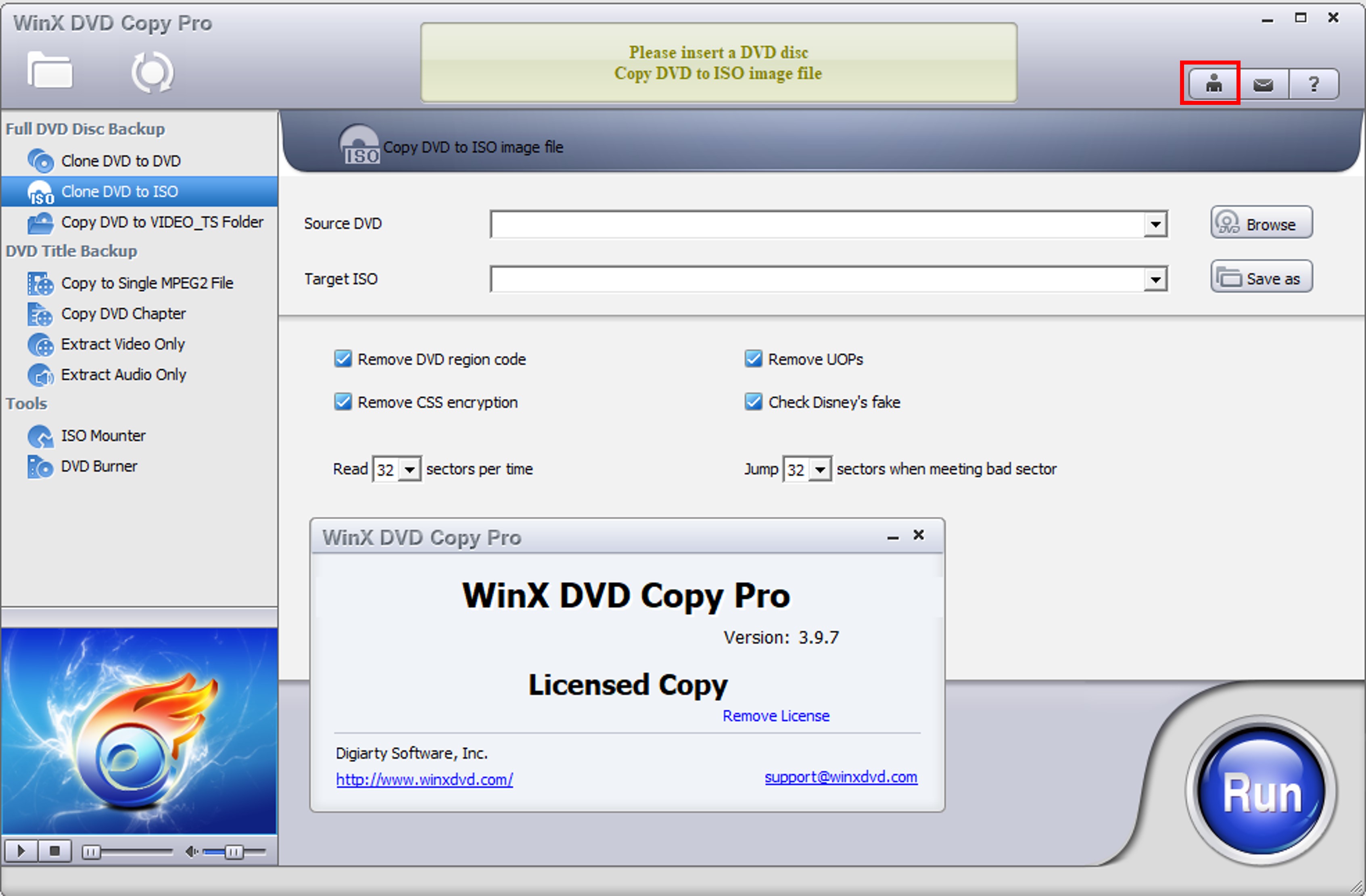
Task: Uncheck Remove CSS encryption
Action: pyautogui.click(x=343, y=402)
